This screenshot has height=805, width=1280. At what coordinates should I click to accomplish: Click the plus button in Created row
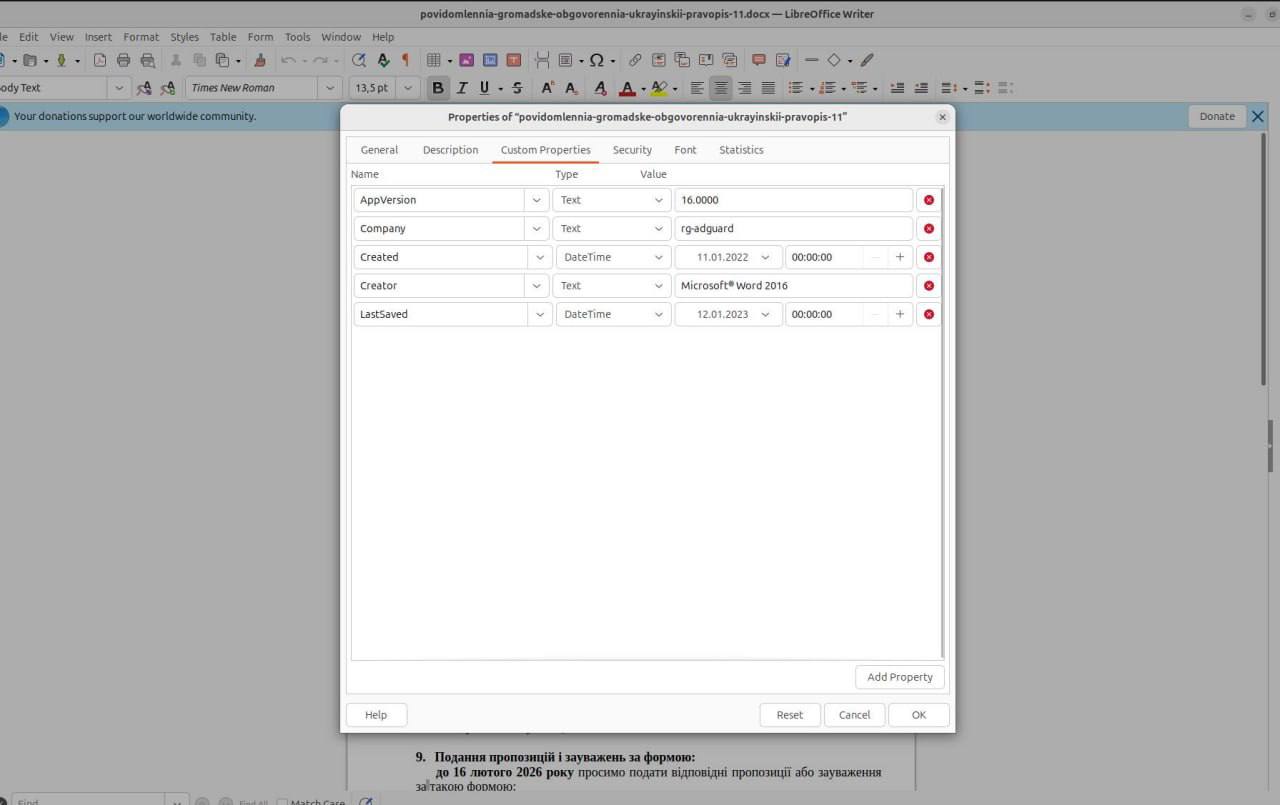coord(899,257)
